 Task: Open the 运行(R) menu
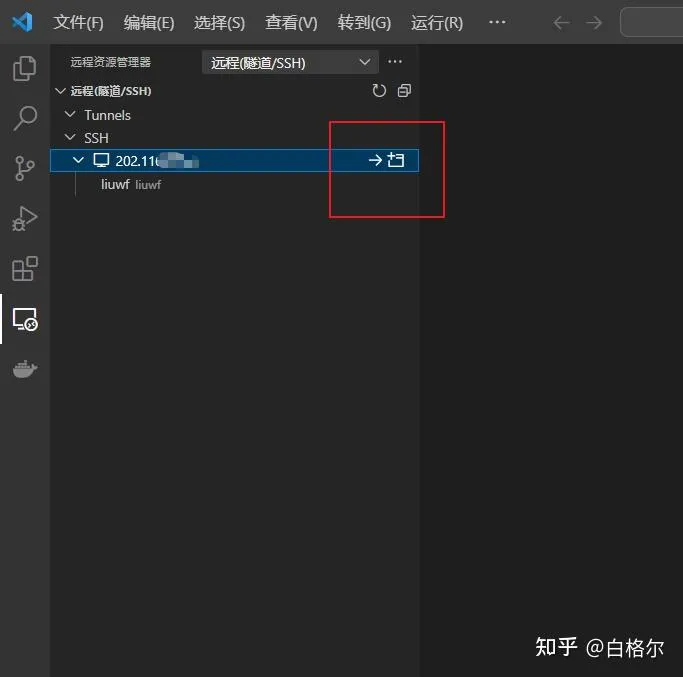(437, 22)
